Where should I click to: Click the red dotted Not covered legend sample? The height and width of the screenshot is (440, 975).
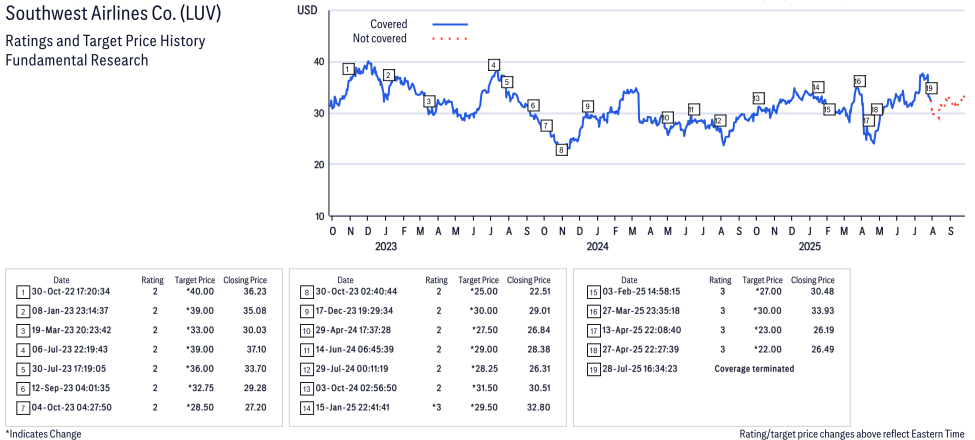[450, 39]
